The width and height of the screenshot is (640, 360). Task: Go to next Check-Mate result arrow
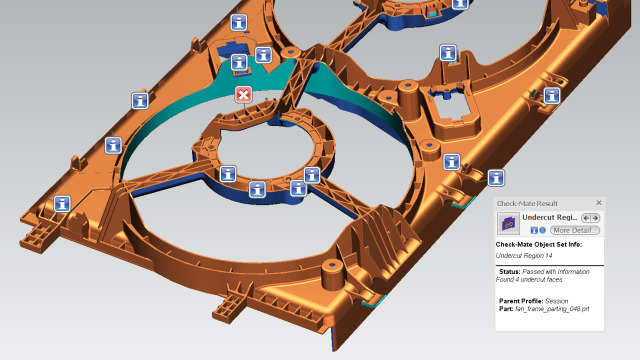pos(595,218)
